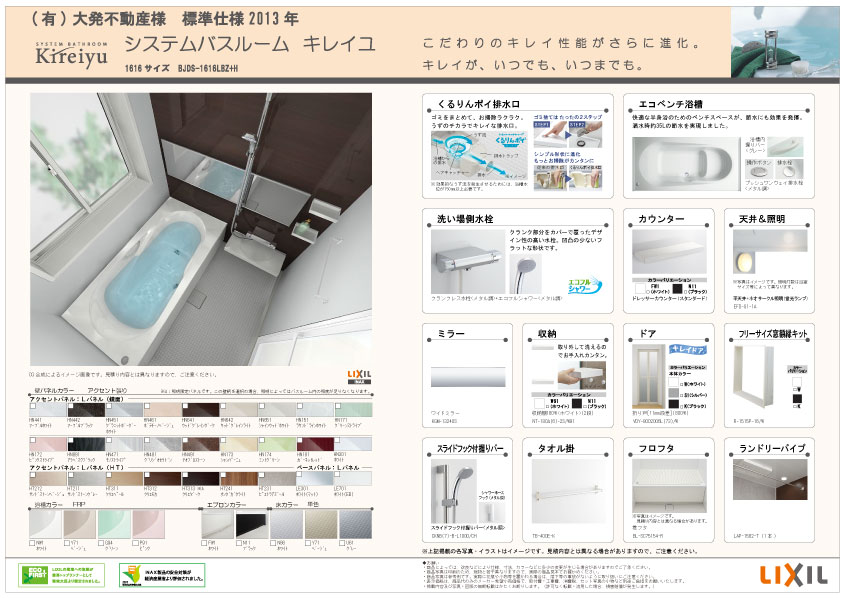This screenshot has height=598, width=846.
Task: Select the white storage color variation swatch
Action: coord(540,403)
